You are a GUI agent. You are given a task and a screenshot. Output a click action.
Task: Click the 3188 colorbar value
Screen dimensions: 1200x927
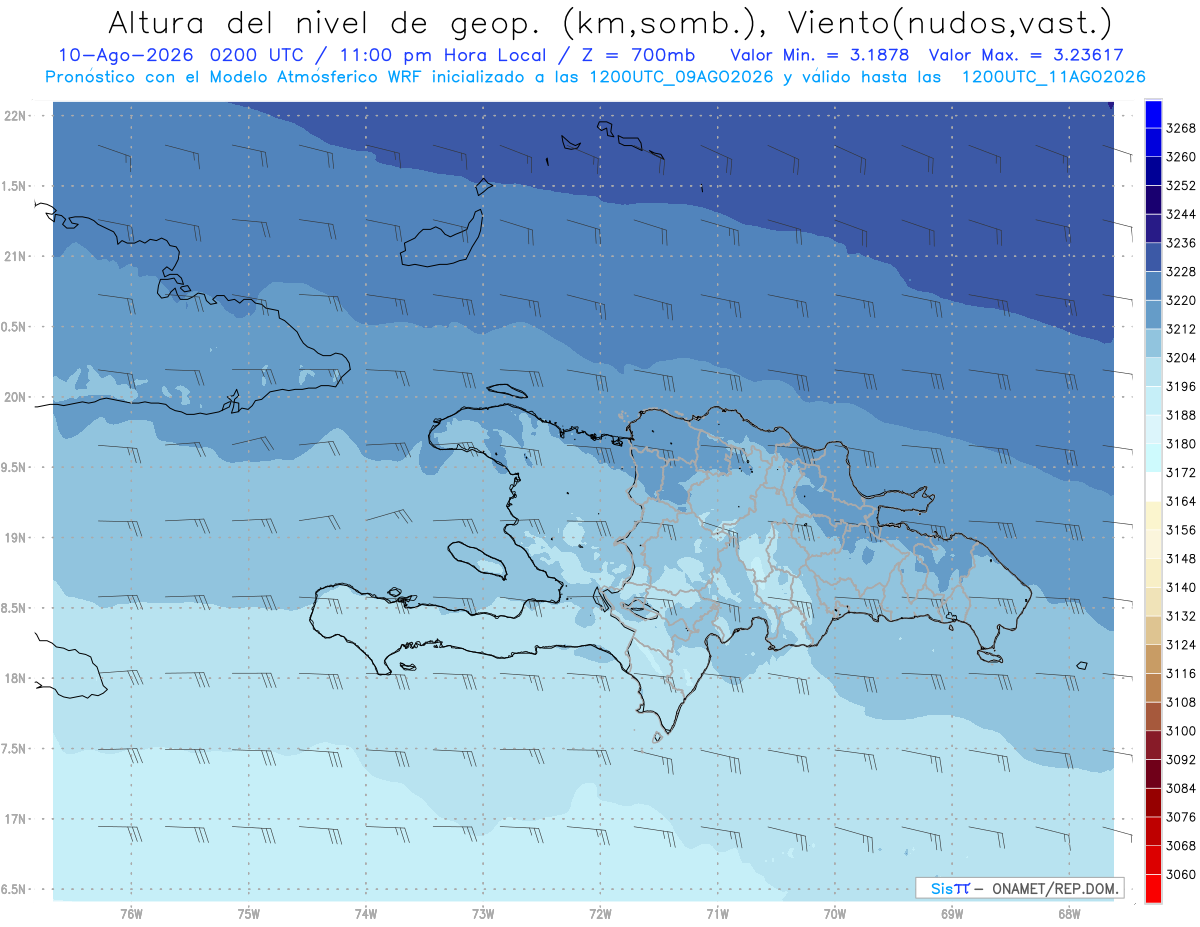[1181, 415]
